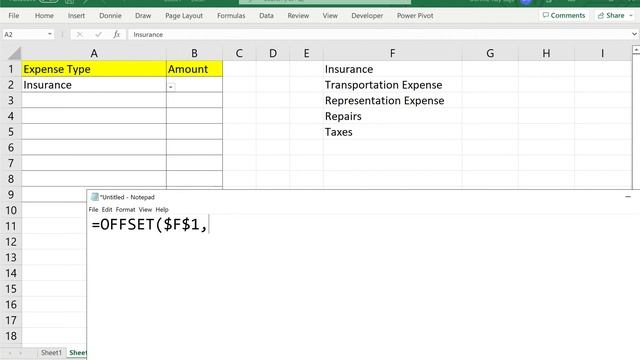The height and width of the screenshot is (360, 640).
Task: Open Notepad View menu
Action: (145, 209)
